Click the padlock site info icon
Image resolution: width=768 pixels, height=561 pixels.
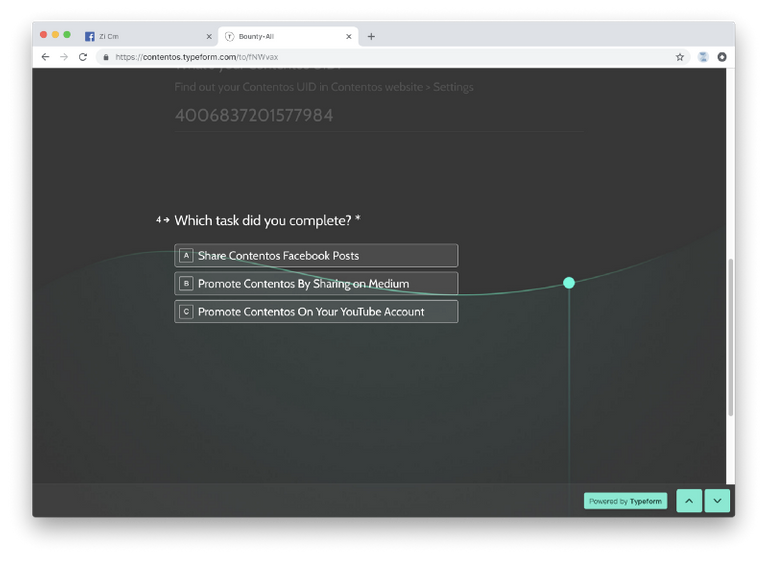click(x=106, y=57)
